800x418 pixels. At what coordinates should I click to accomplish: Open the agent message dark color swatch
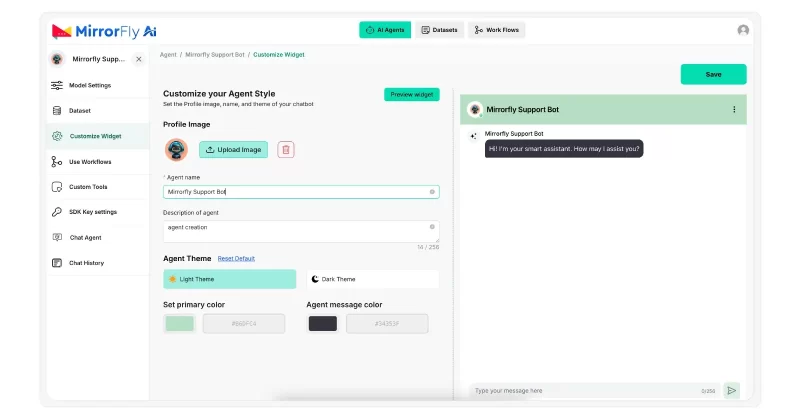point(322,324)
